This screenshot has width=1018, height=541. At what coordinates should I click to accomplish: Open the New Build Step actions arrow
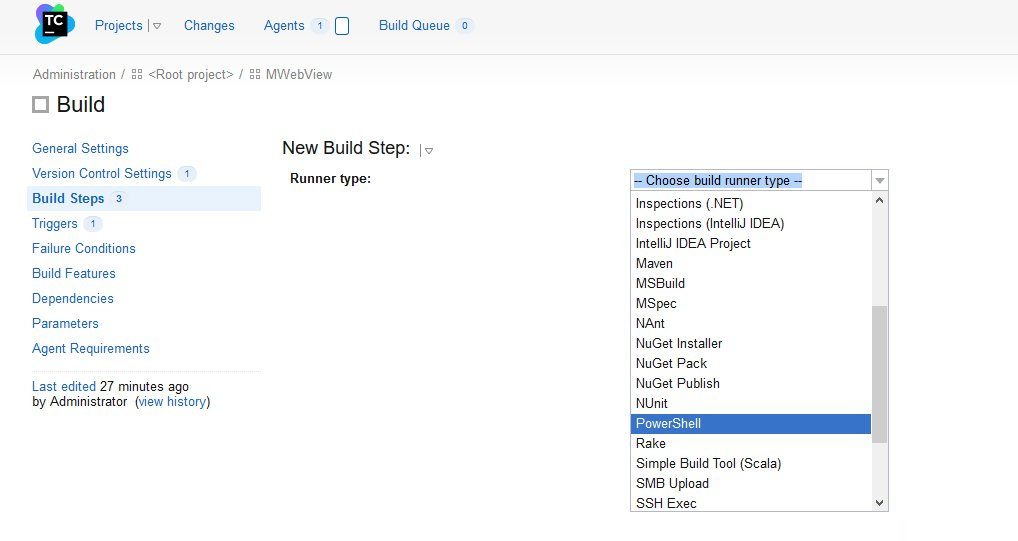[428, 150]
